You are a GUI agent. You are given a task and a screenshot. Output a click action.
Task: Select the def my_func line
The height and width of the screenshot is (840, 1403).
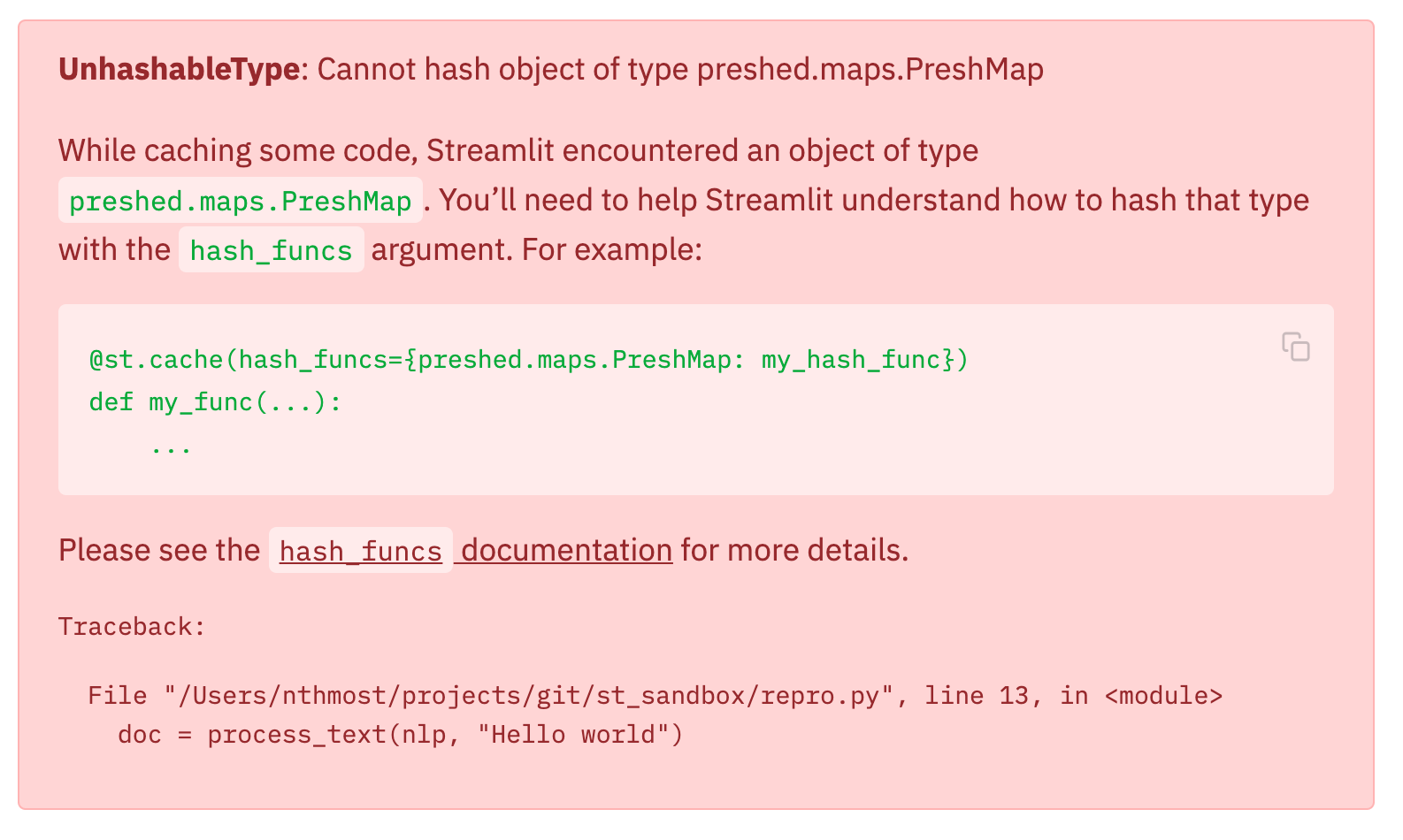point(213,401)
